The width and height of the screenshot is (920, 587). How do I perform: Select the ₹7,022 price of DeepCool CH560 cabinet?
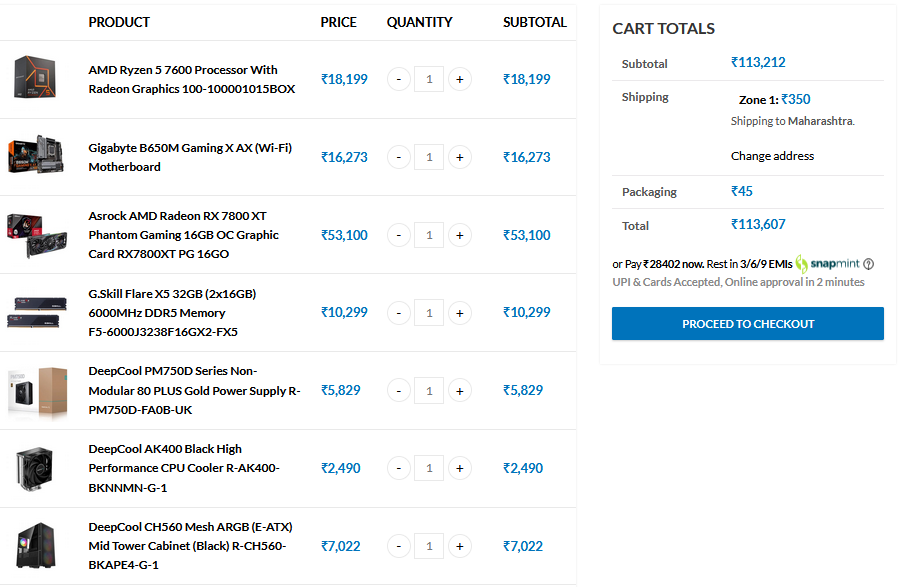341,546
